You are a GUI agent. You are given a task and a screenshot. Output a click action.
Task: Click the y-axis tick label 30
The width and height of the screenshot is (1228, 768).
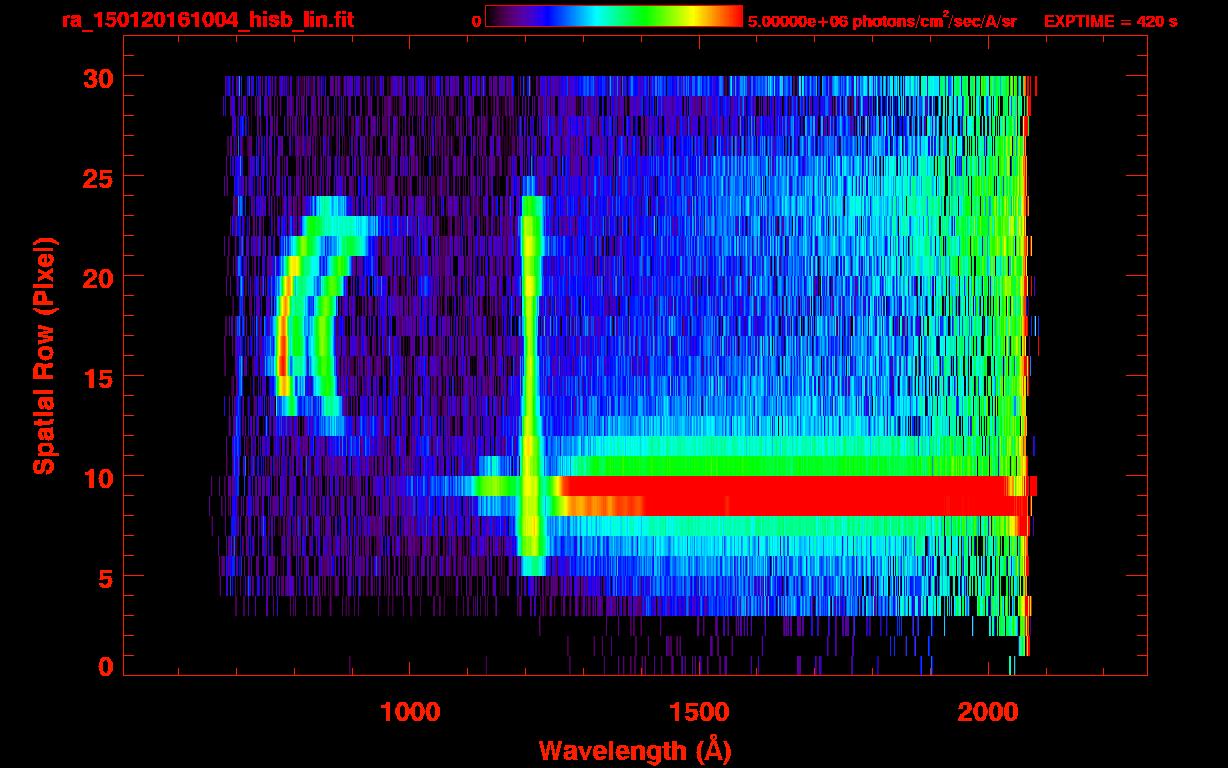point(96,77)
